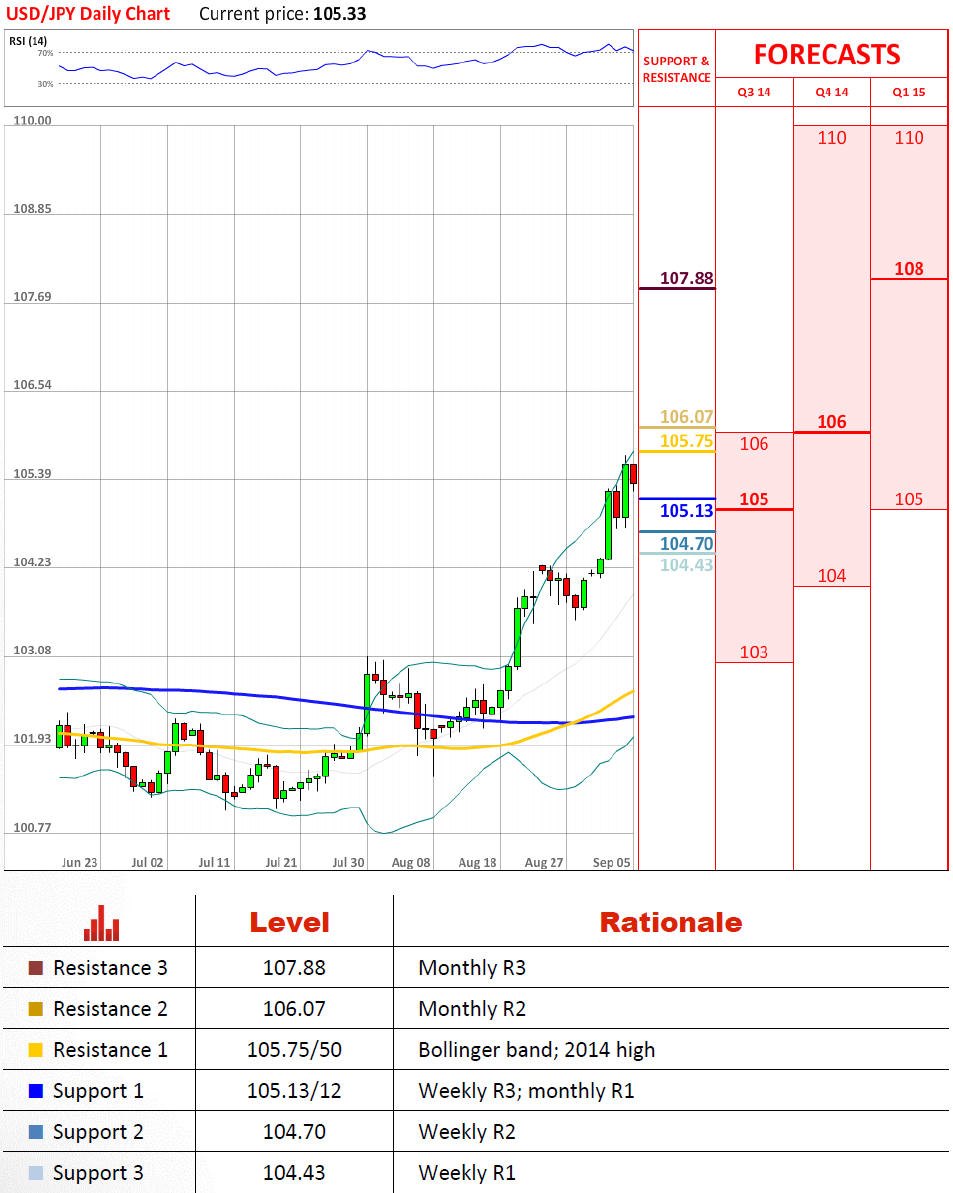Click the Resistance 2 gold swatch
Screen dimensions: 953x1193
coord(36,1009)
